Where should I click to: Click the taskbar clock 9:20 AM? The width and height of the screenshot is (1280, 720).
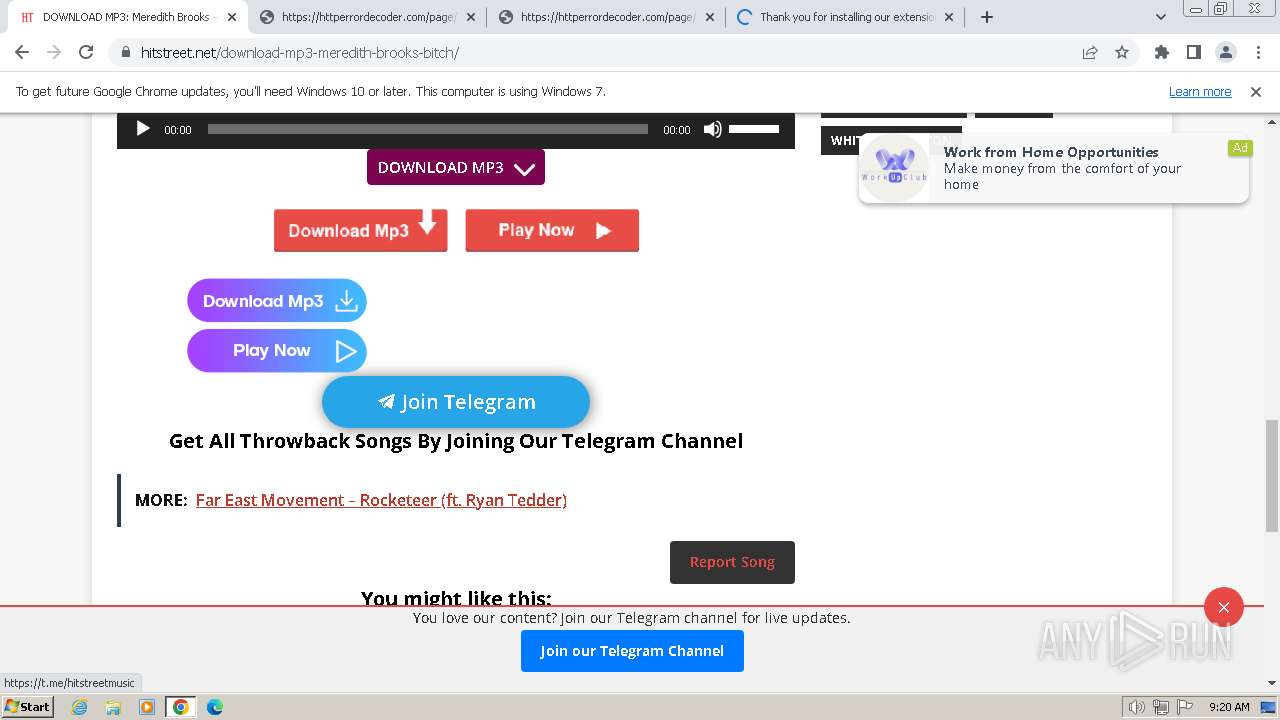(x=1229, y=707)
